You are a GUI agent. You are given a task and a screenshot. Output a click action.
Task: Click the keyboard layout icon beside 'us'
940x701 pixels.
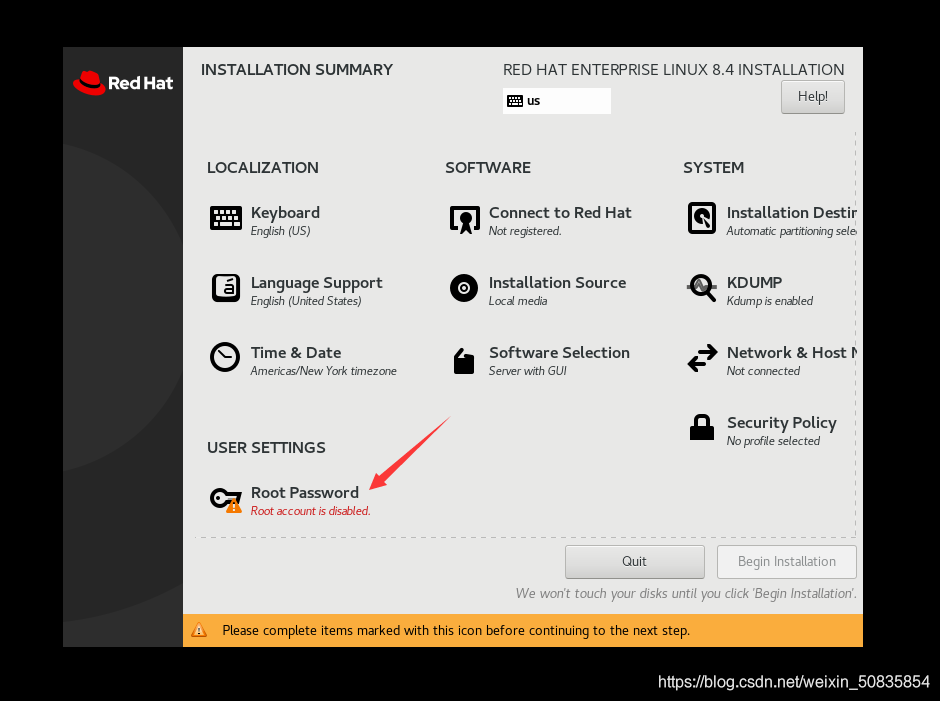[x=515, y=101]
